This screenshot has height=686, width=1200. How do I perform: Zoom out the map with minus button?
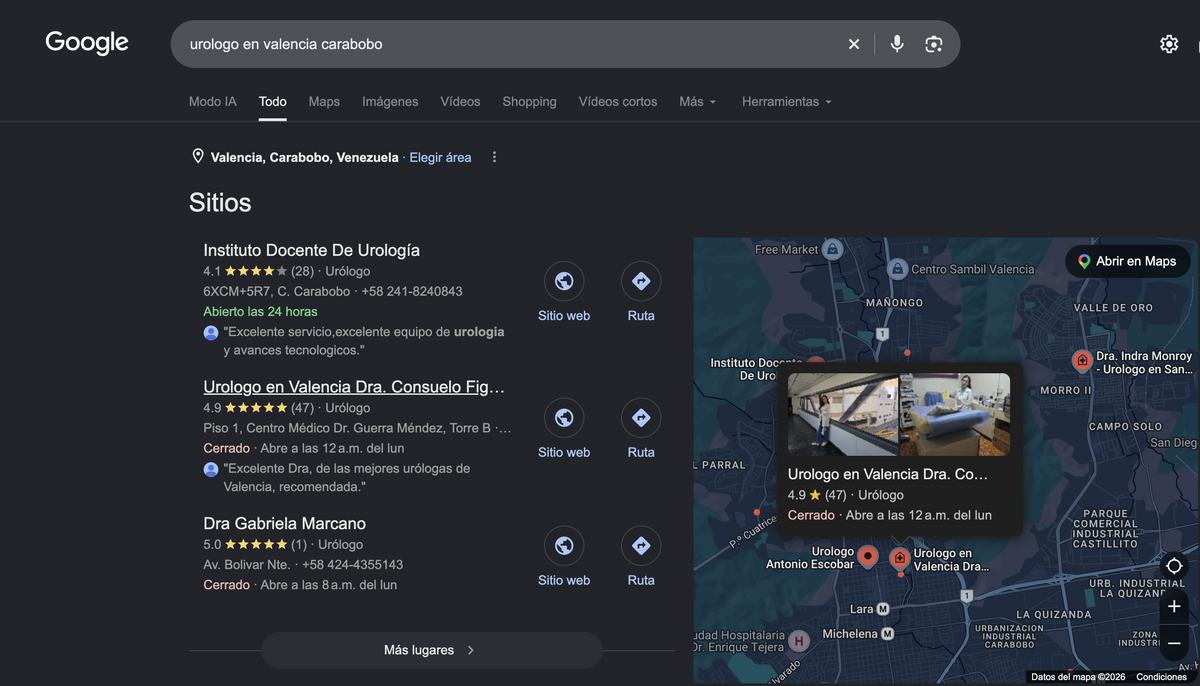click(x=1174, y=643)
